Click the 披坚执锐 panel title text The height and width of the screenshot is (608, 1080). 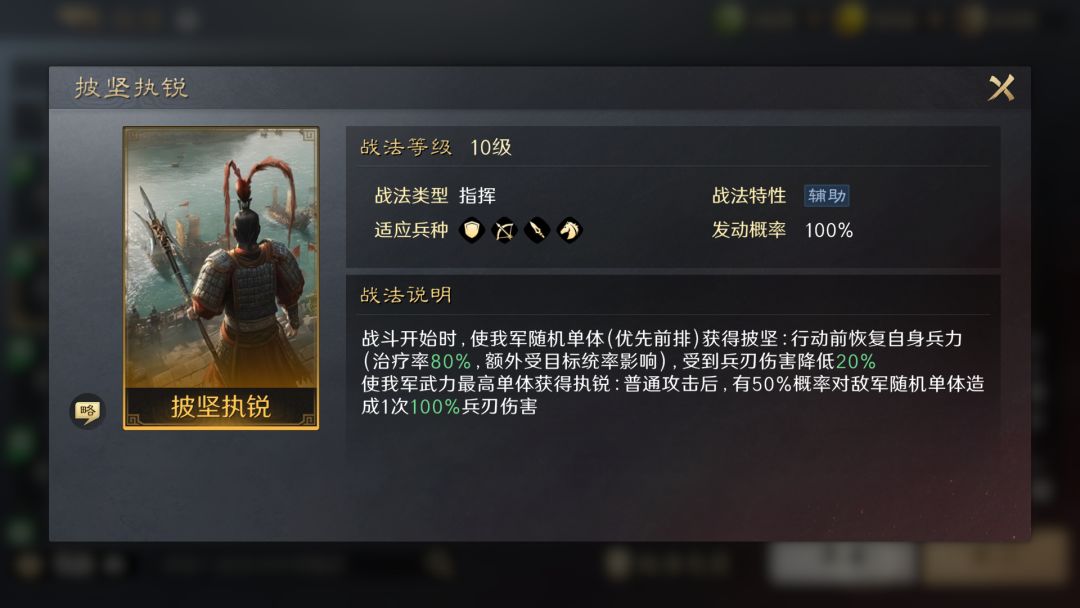(131, 88)
